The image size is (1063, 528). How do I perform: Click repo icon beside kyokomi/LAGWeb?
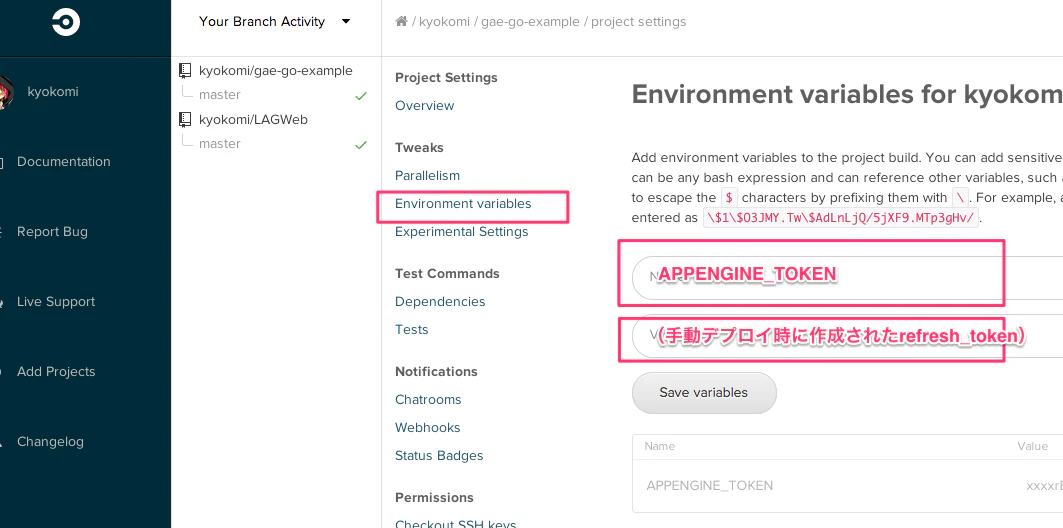point(185,119)
